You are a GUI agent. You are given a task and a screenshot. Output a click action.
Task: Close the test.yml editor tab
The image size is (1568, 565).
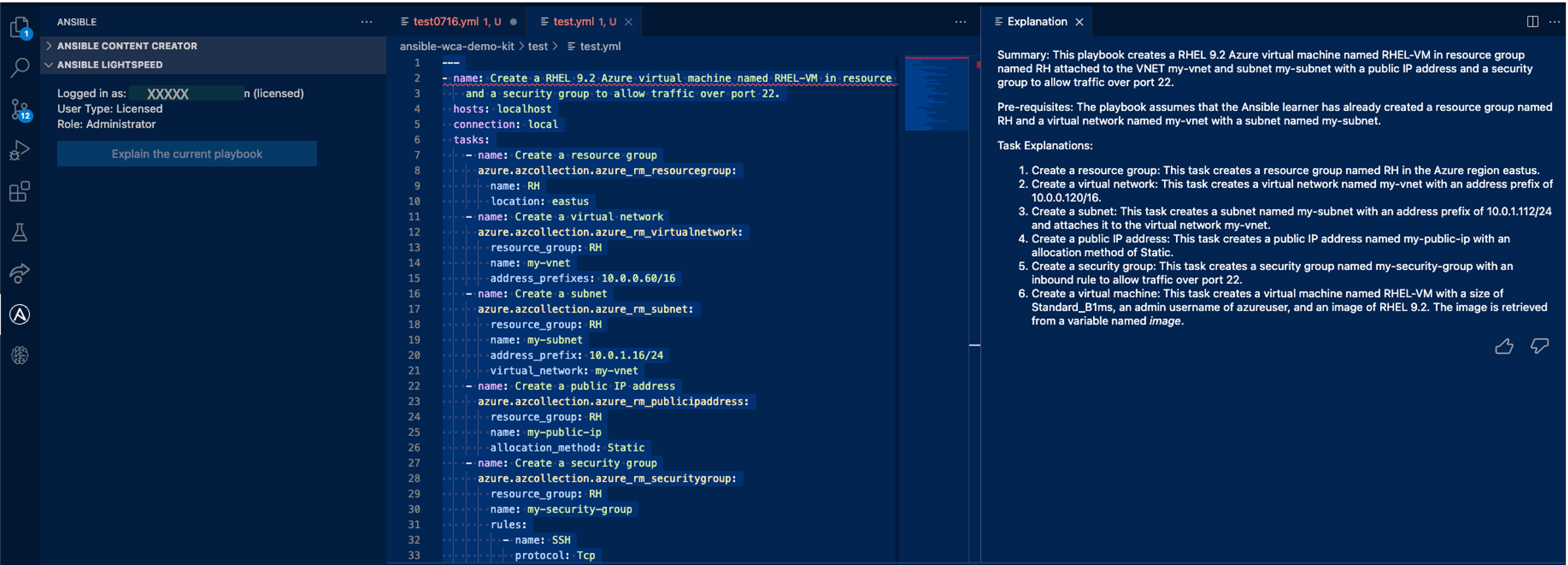(x=629, y=22)
